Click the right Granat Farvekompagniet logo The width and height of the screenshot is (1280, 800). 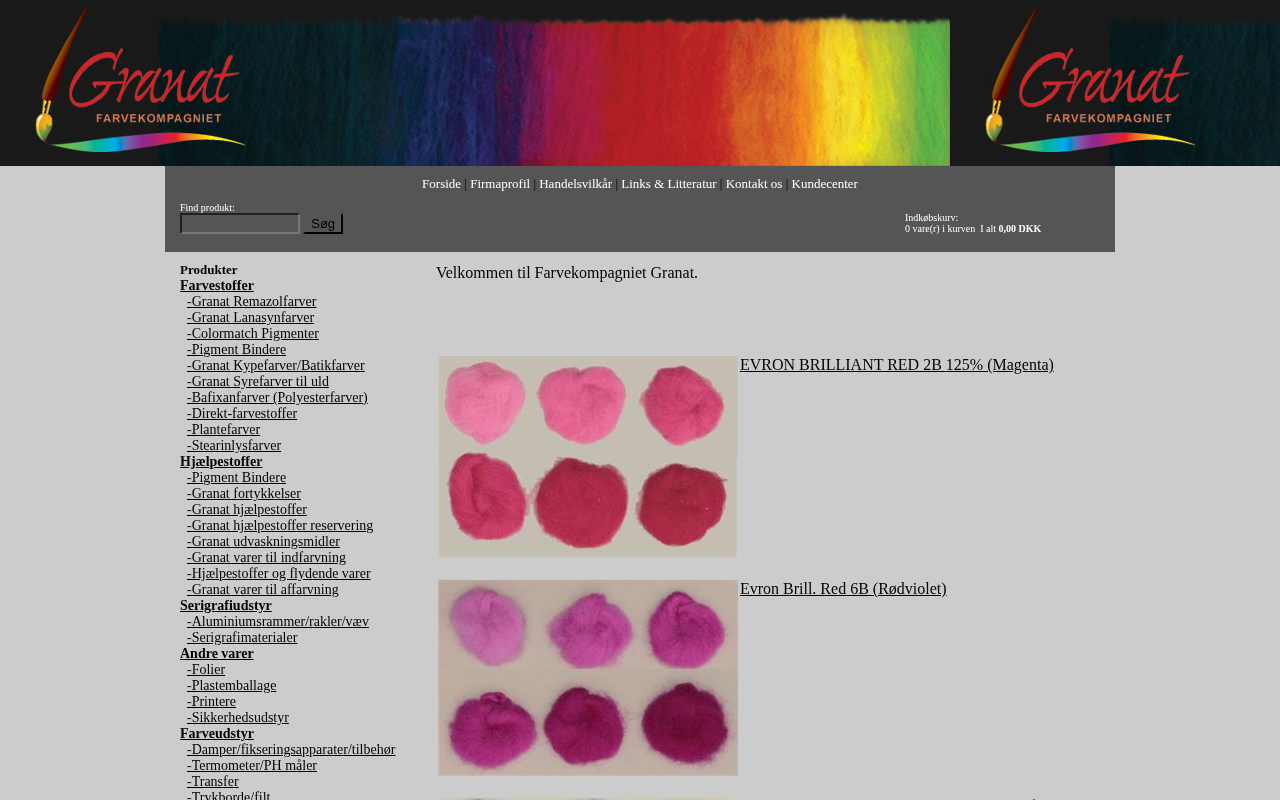[1090, 82]
